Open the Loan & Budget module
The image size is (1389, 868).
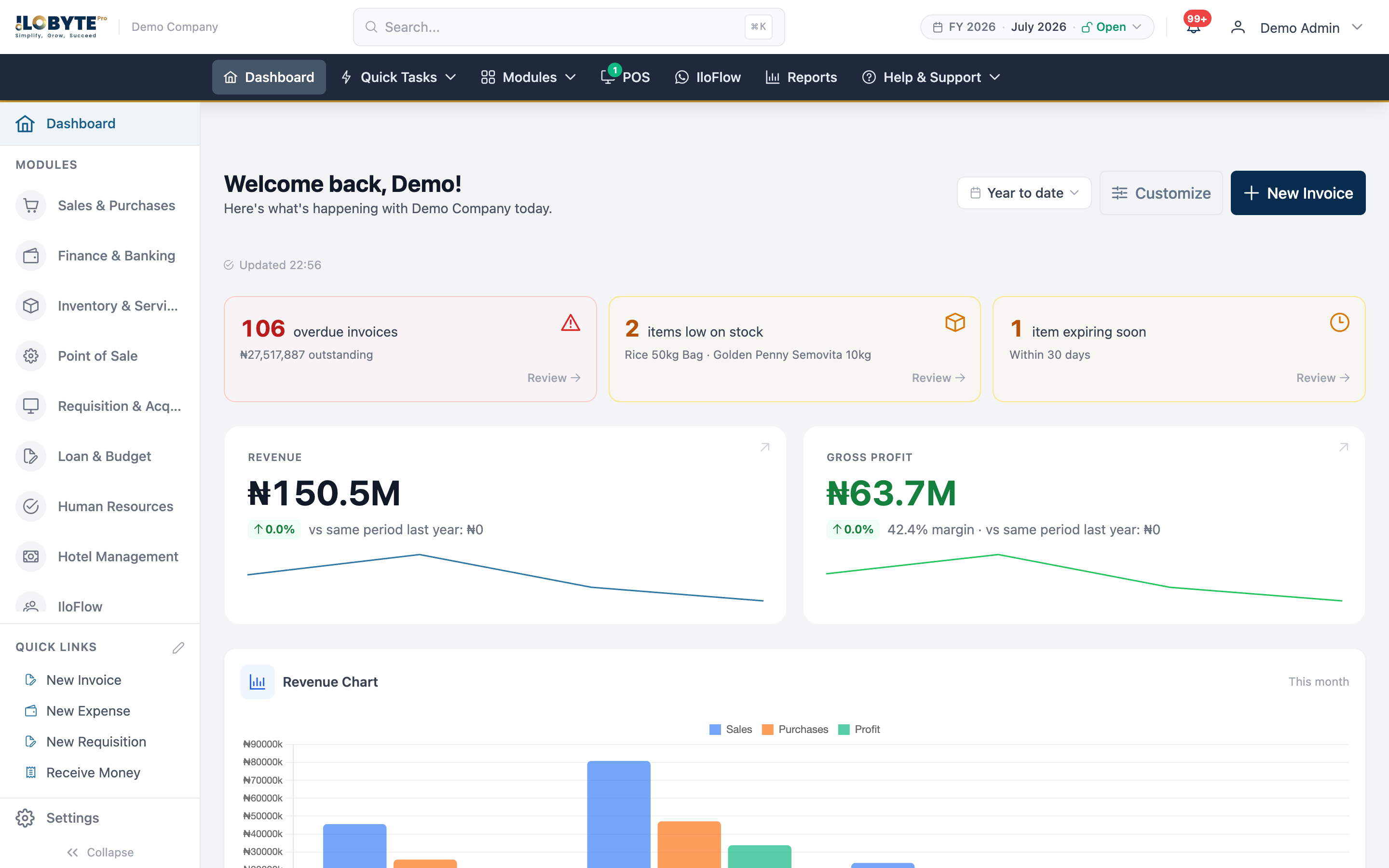pyautogui.click(x=100, y=456)
